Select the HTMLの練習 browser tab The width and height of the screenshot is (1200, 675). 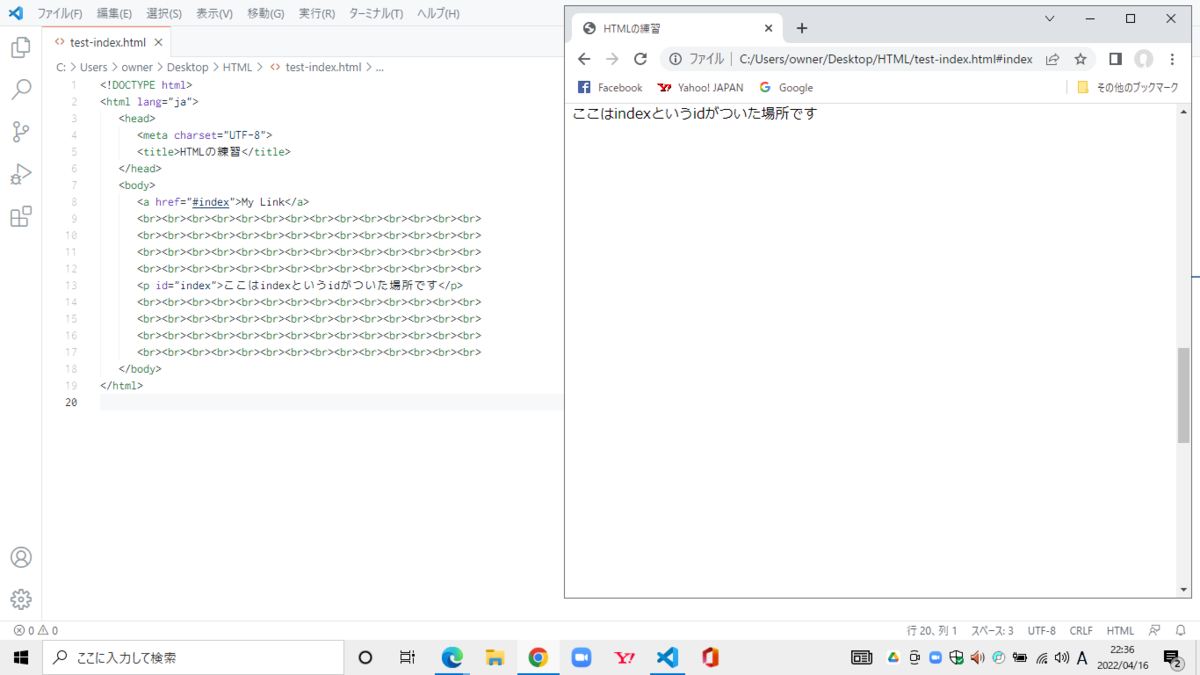(675, 28)
